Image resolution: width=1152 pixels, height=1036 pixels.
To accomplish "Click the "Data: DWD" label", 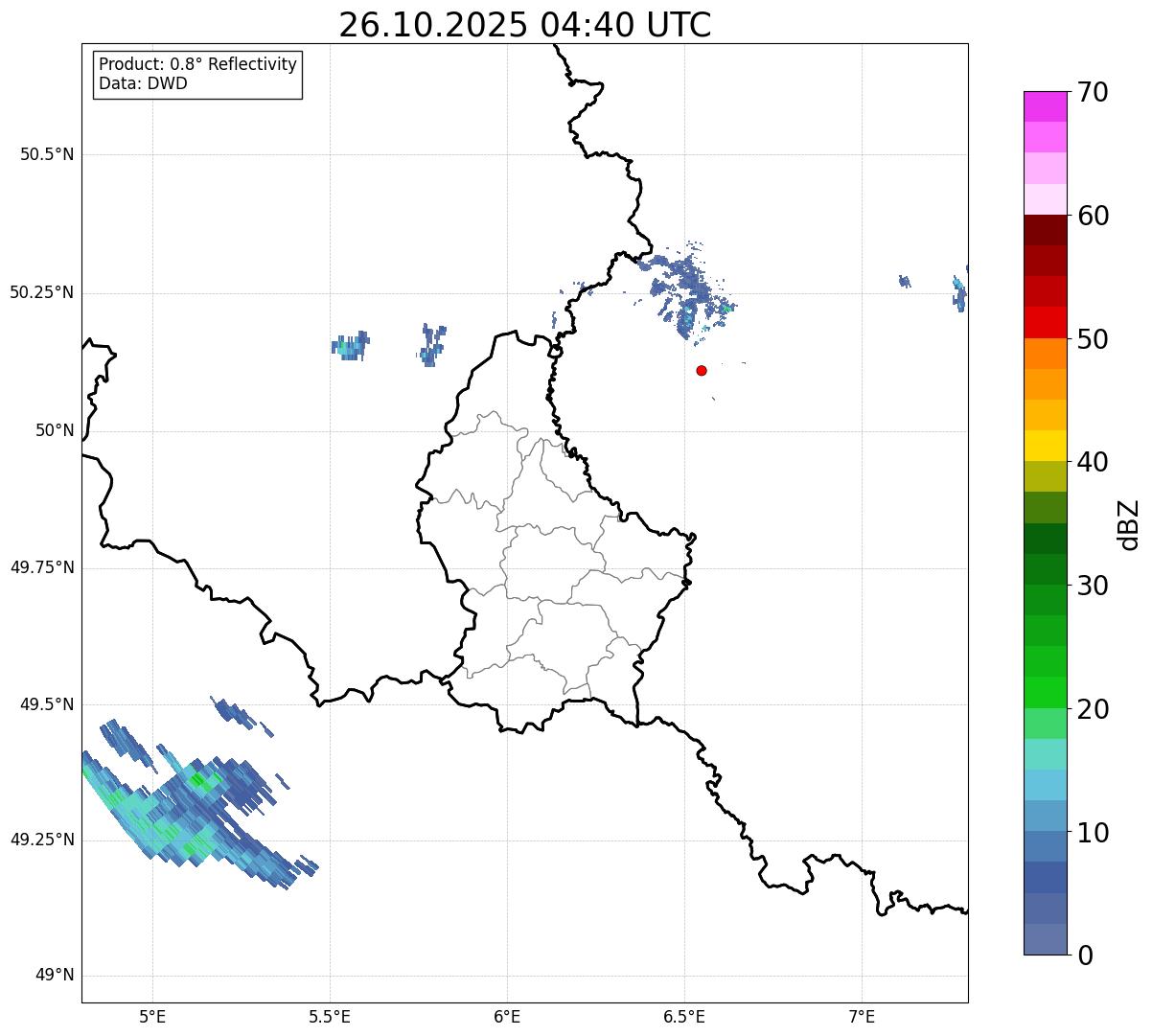I will point(143,83).
